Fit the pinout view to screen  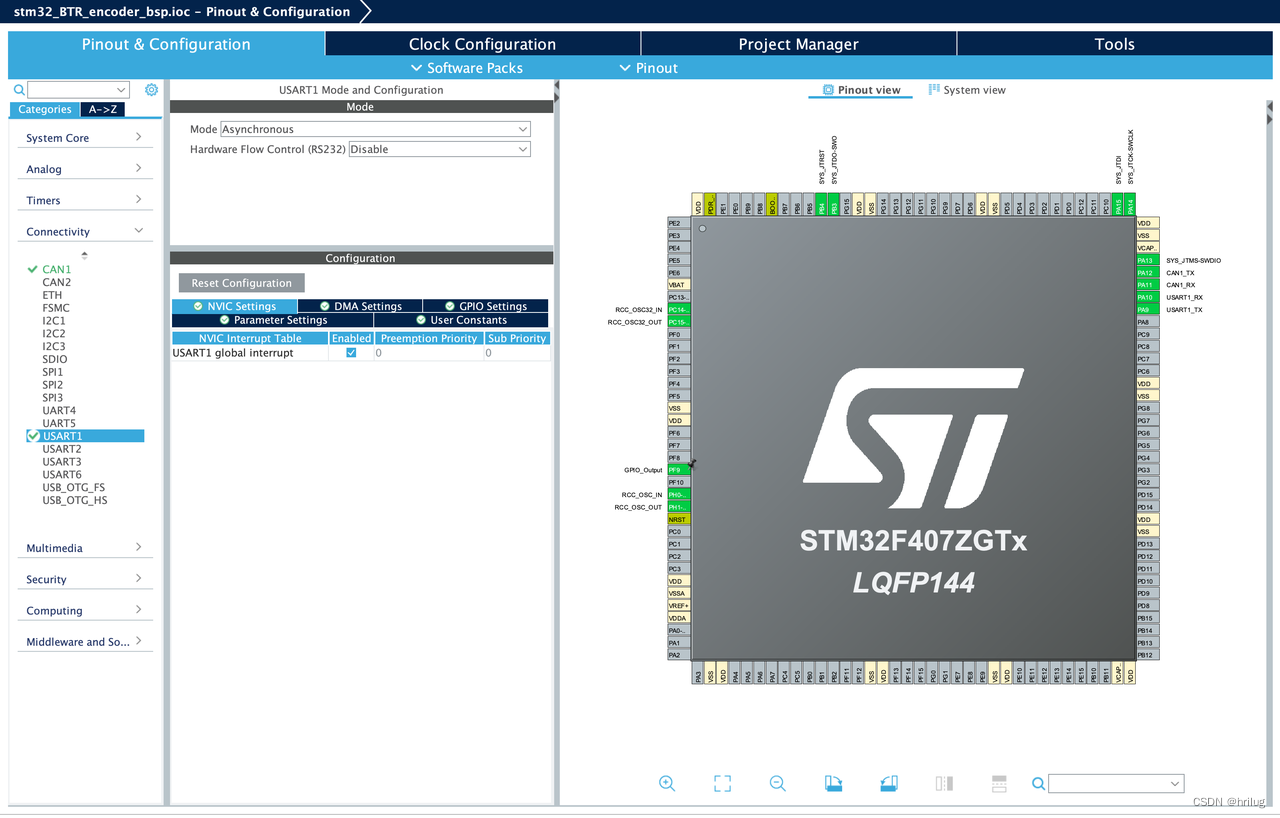(722, 783)
